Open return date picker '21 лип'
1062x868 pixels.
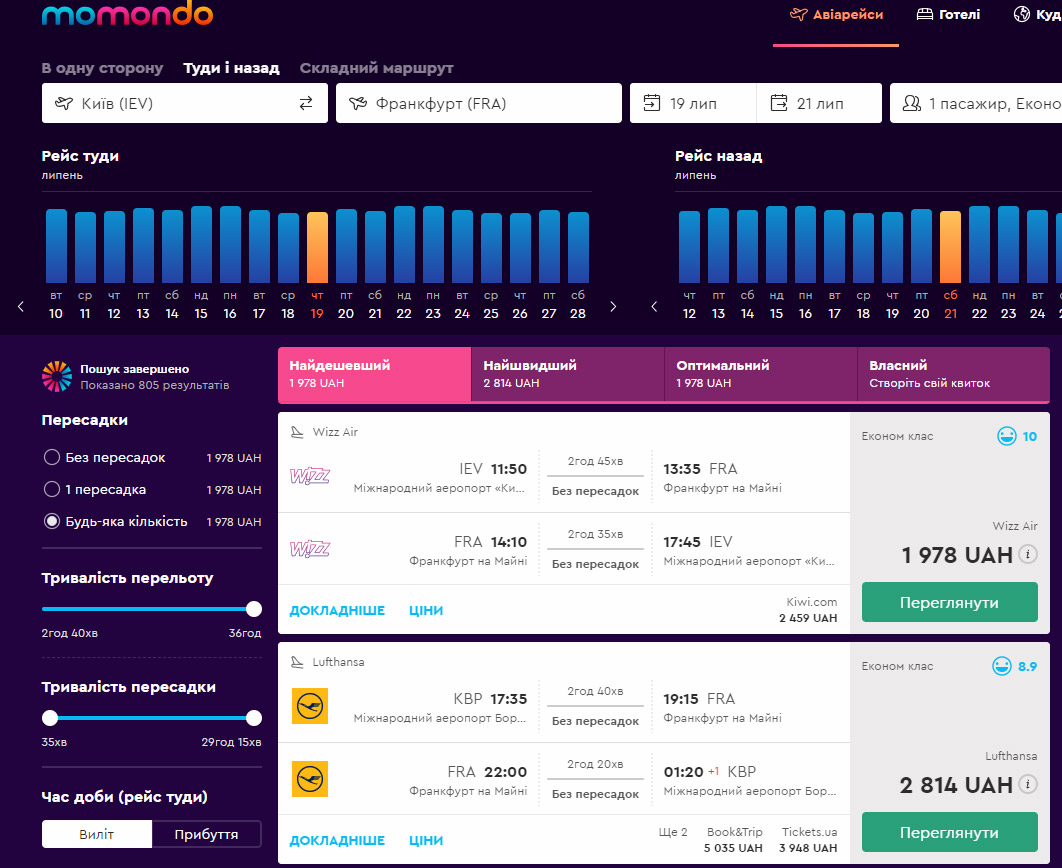(x=819, y=103)
